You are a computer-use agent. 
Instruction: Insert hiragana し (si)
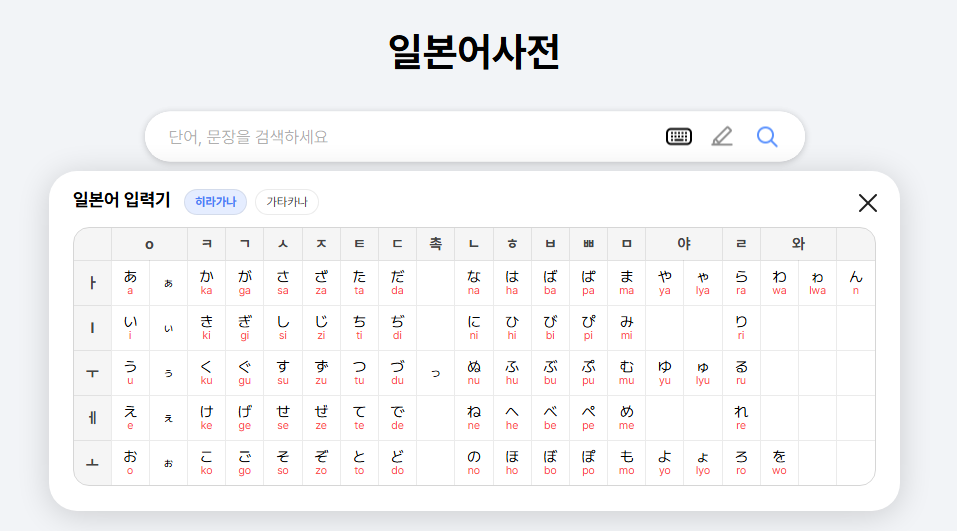point(283,328)
